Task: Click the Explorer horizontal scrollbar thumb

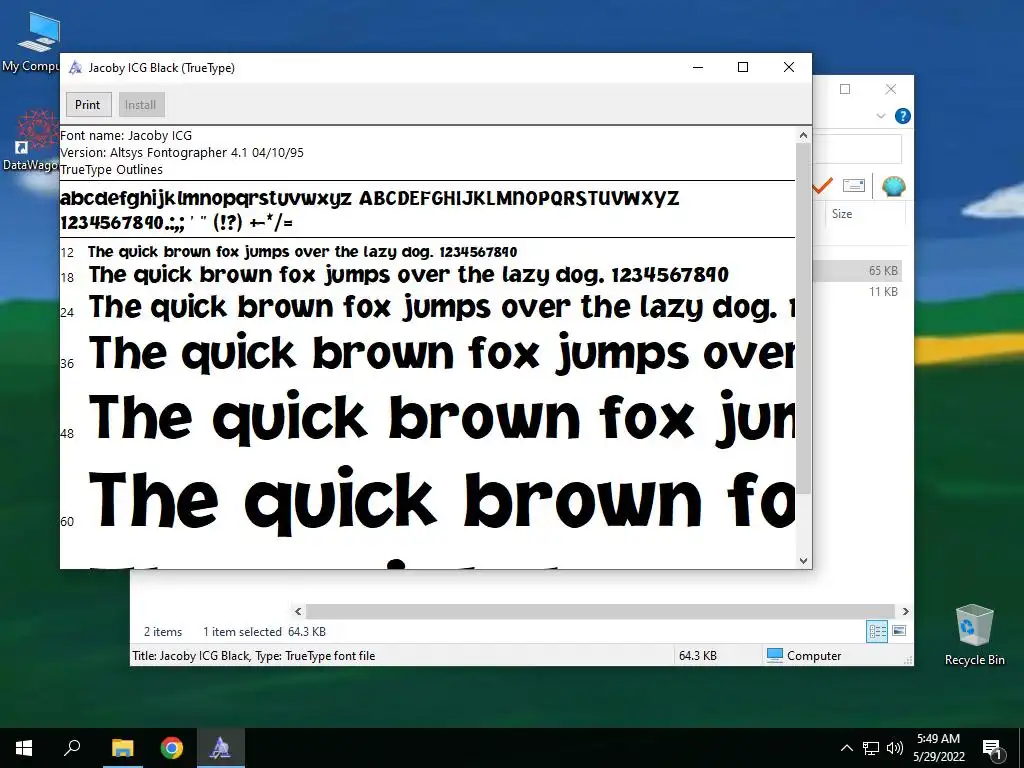Action: pos(600,611)
